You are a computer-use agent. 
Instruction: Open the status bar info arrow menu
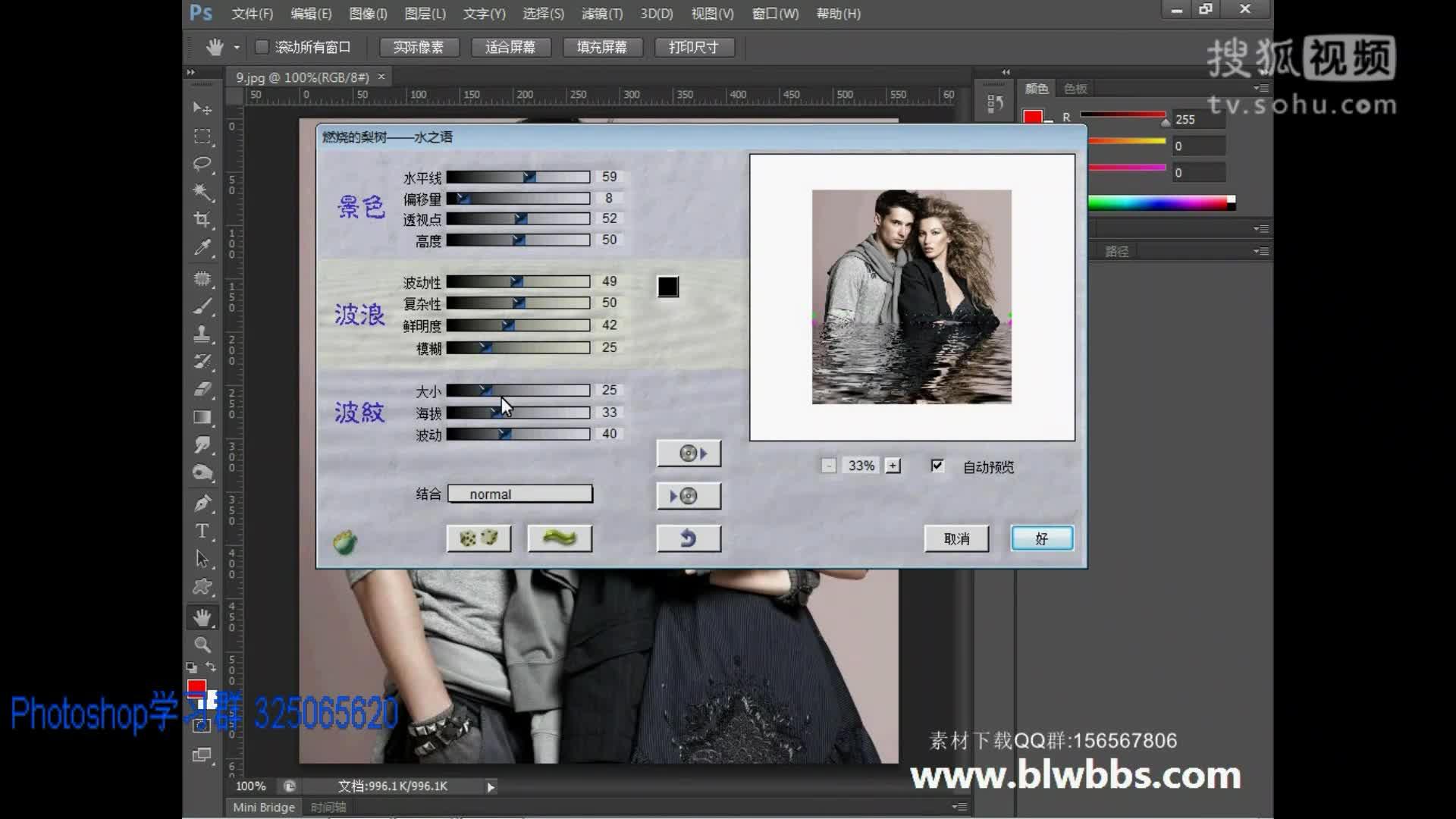(491, 787)
